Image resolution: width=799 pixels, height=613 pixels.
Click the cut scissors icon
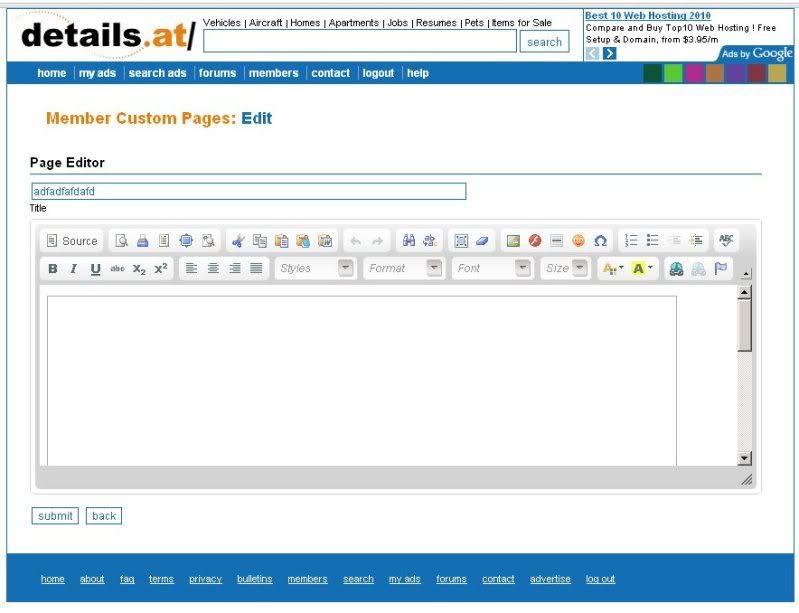pyautogui.click(x=238, y=241)
